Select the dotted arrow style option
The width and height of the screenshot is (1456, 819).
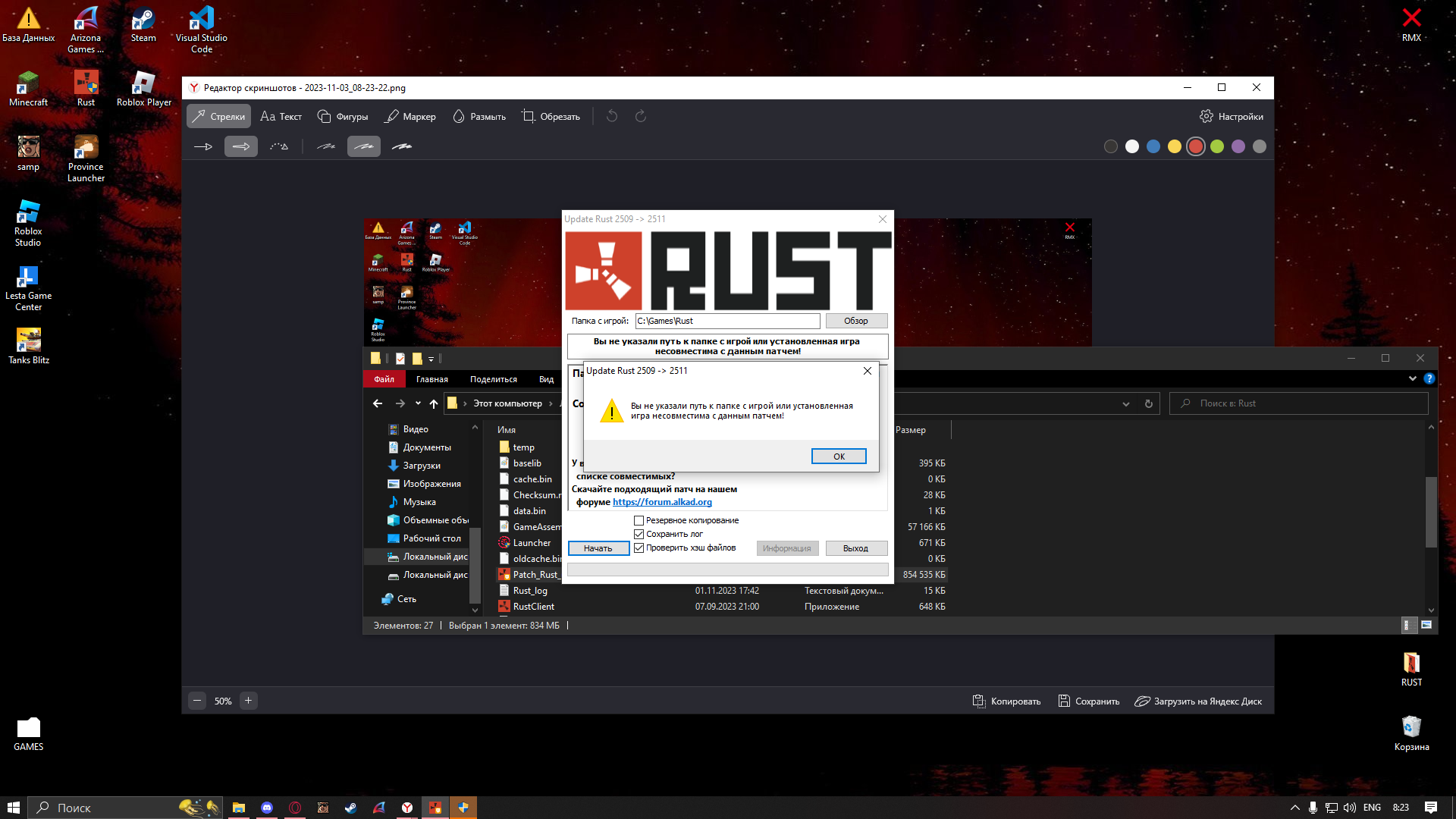[279, 146]
